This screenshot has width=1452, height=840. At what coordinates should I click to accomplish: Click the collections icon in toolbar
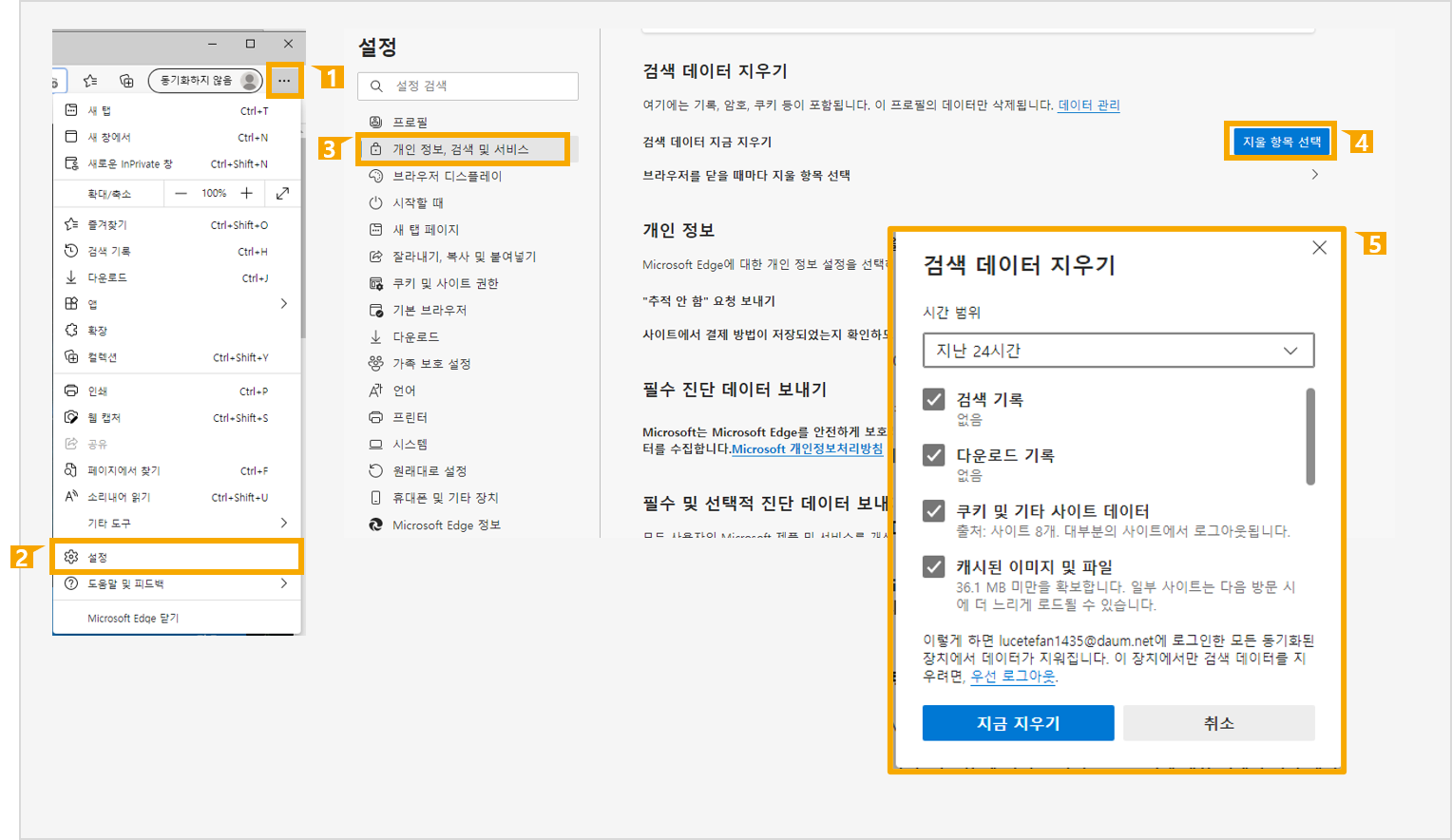tap(126, 81)
